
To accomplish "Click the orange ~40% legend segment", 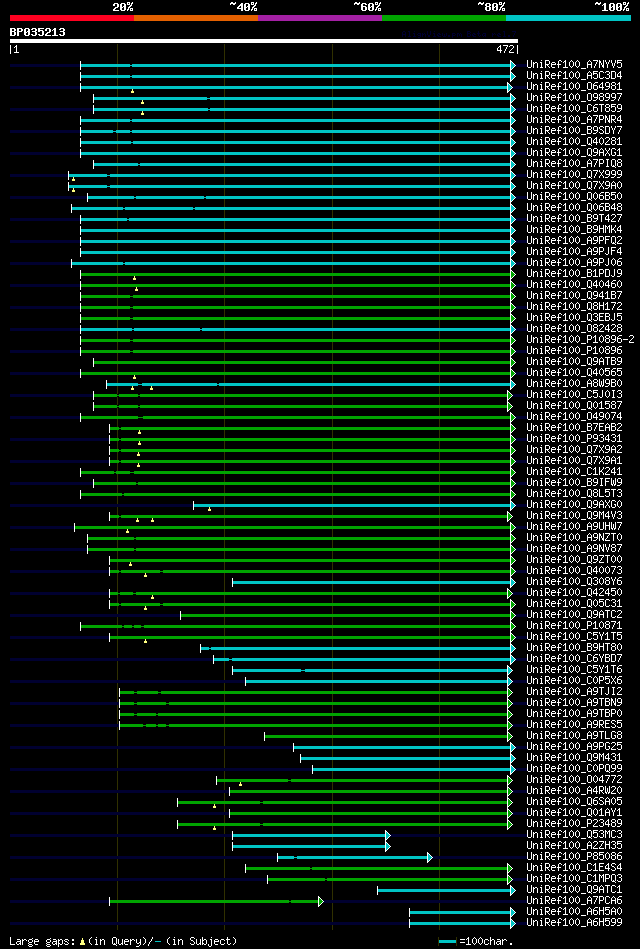I will (x=196, y=18).
